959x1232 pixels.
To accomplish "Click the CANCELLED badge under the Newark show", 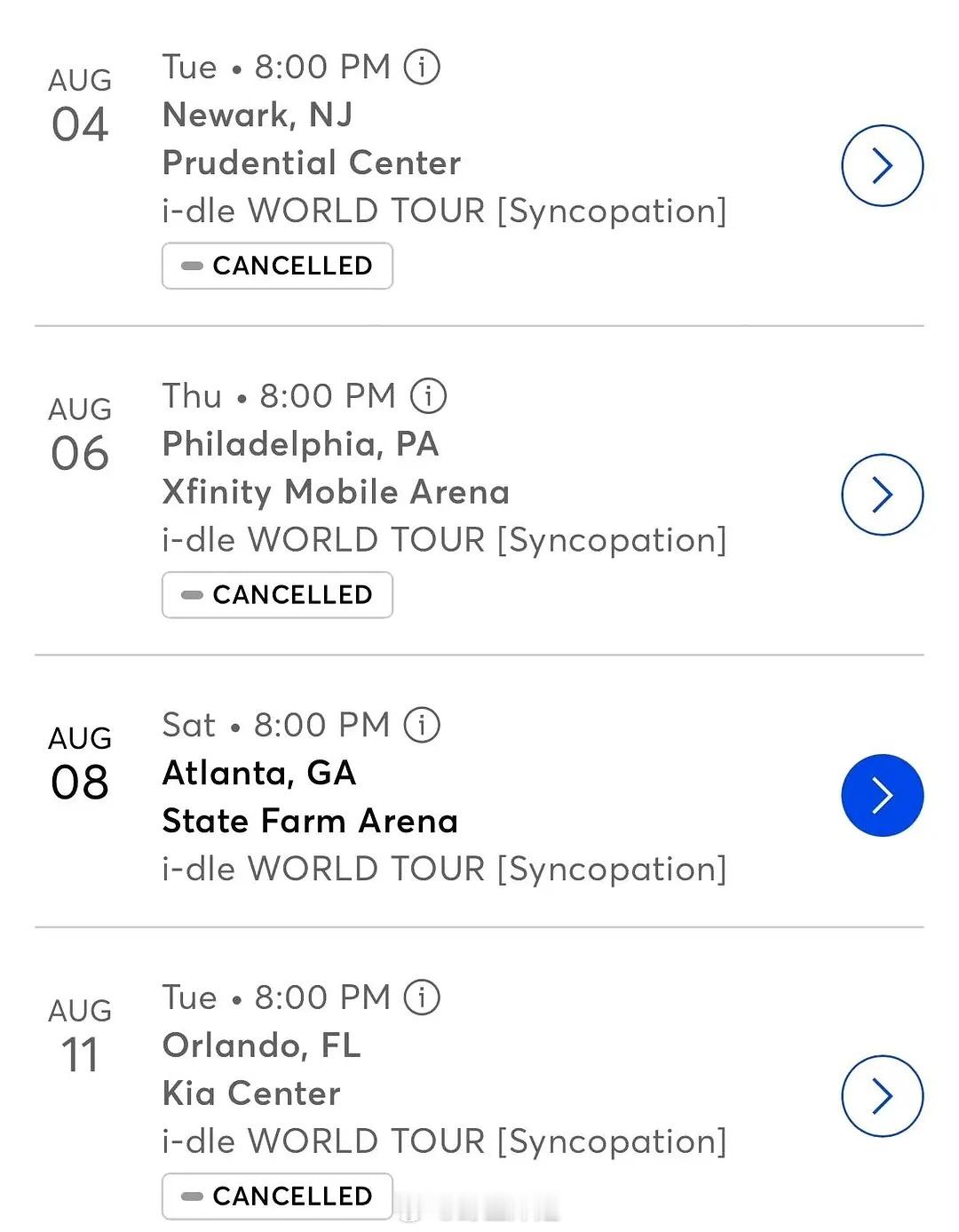I will tap(277, 266).
